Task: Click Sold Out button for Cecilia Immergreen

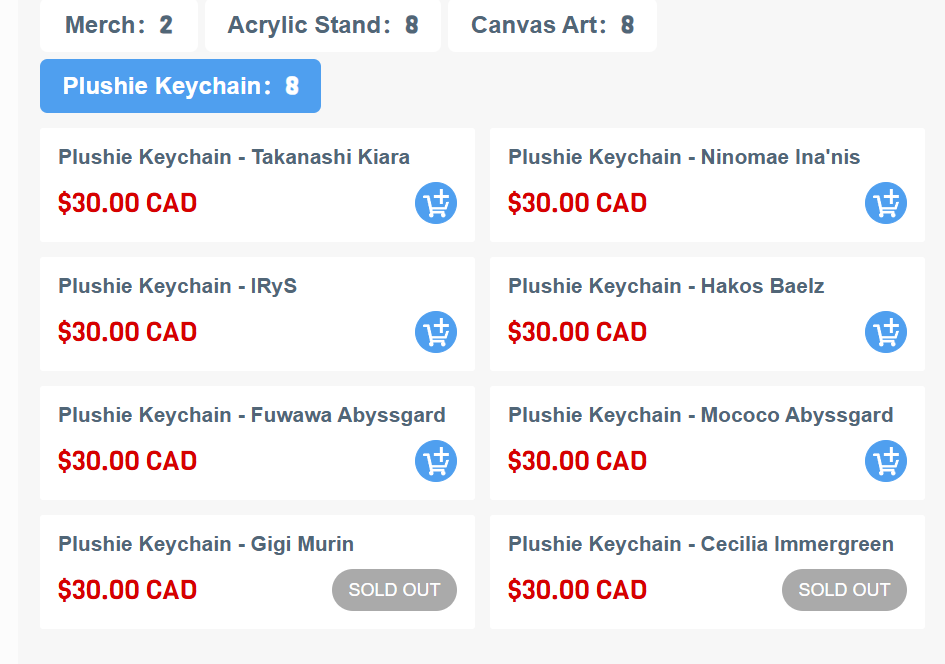Action: click(844, 590)
